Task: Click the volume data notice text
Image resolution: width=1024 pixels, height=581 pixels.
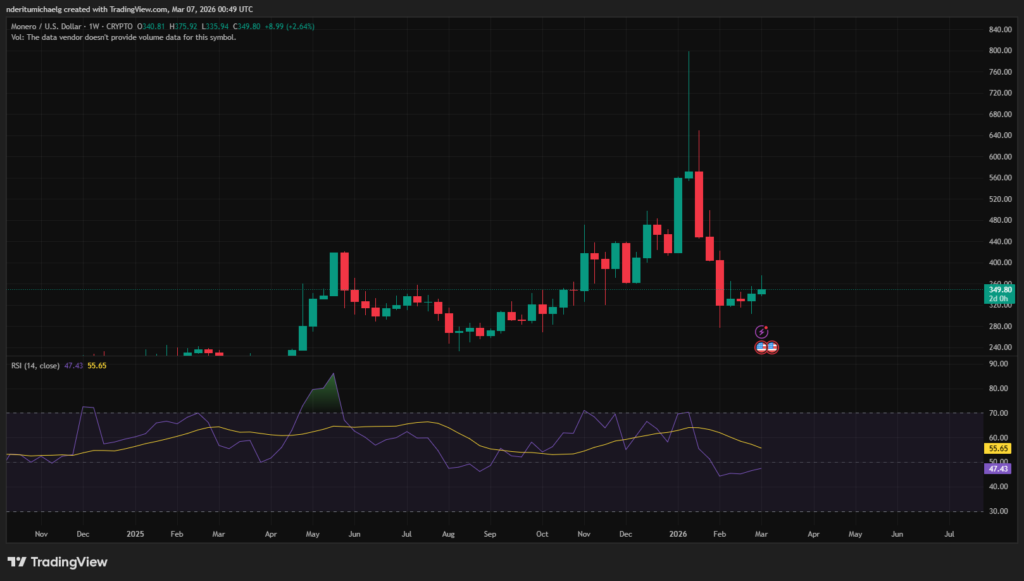Action: (x=124, y=38)
